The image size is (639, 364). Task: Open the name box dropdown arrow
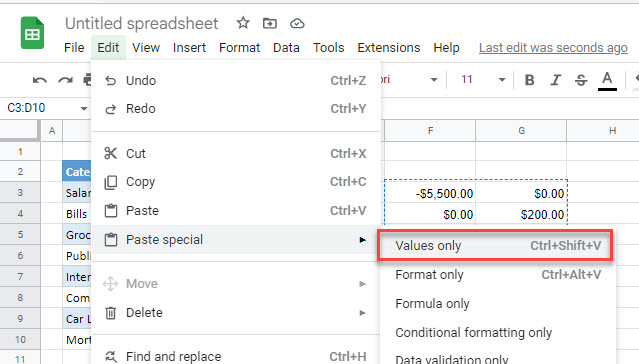[84, 108]
